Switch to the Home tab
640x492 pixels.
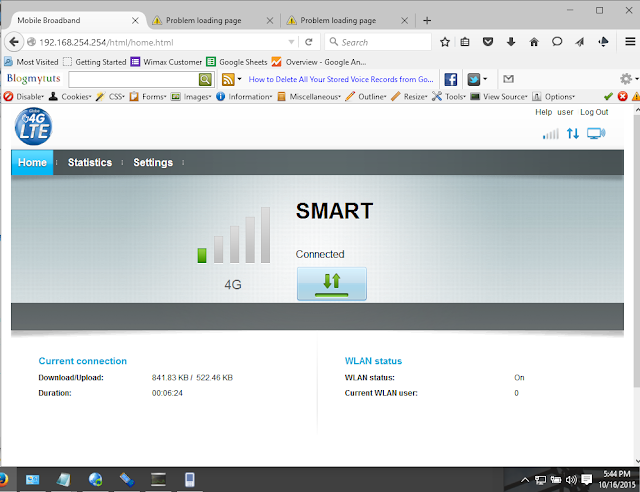pos(32,163)
